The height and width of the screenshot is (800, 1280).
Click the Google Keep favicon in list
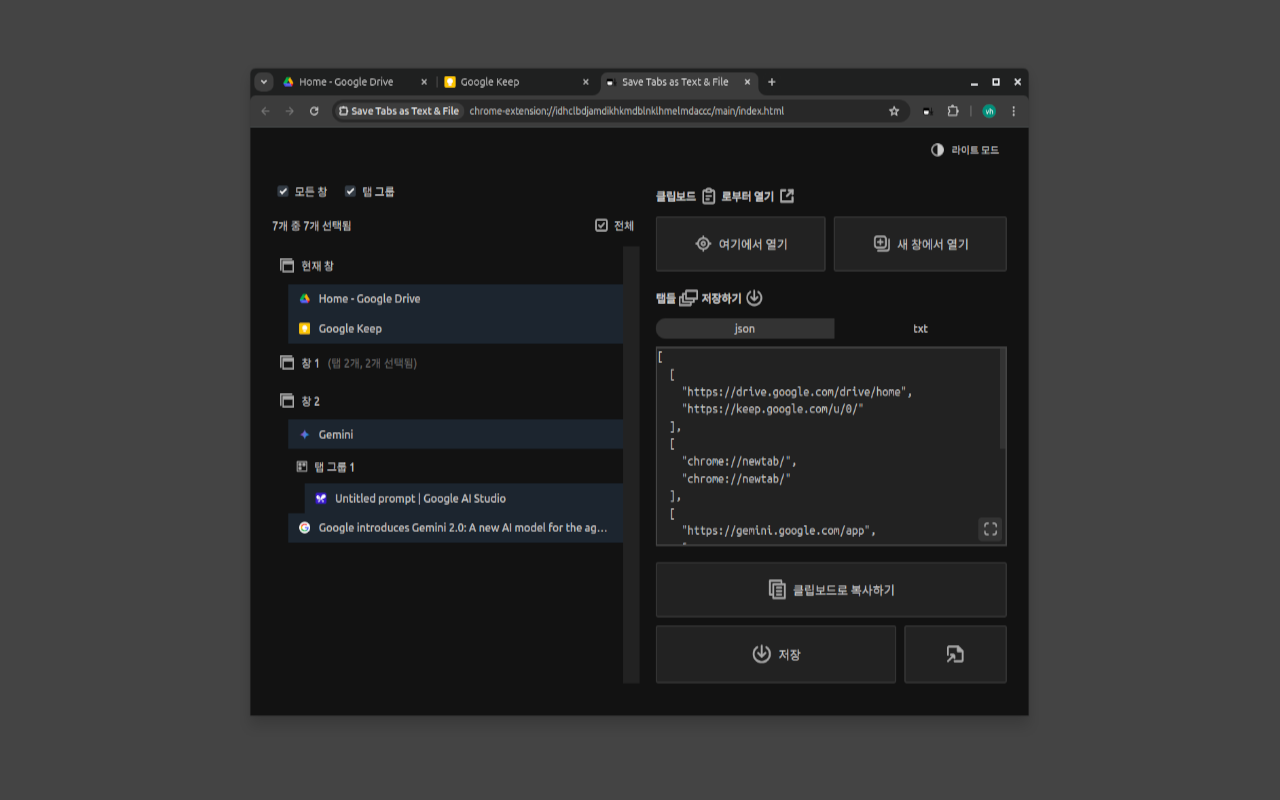pos(305,328)
